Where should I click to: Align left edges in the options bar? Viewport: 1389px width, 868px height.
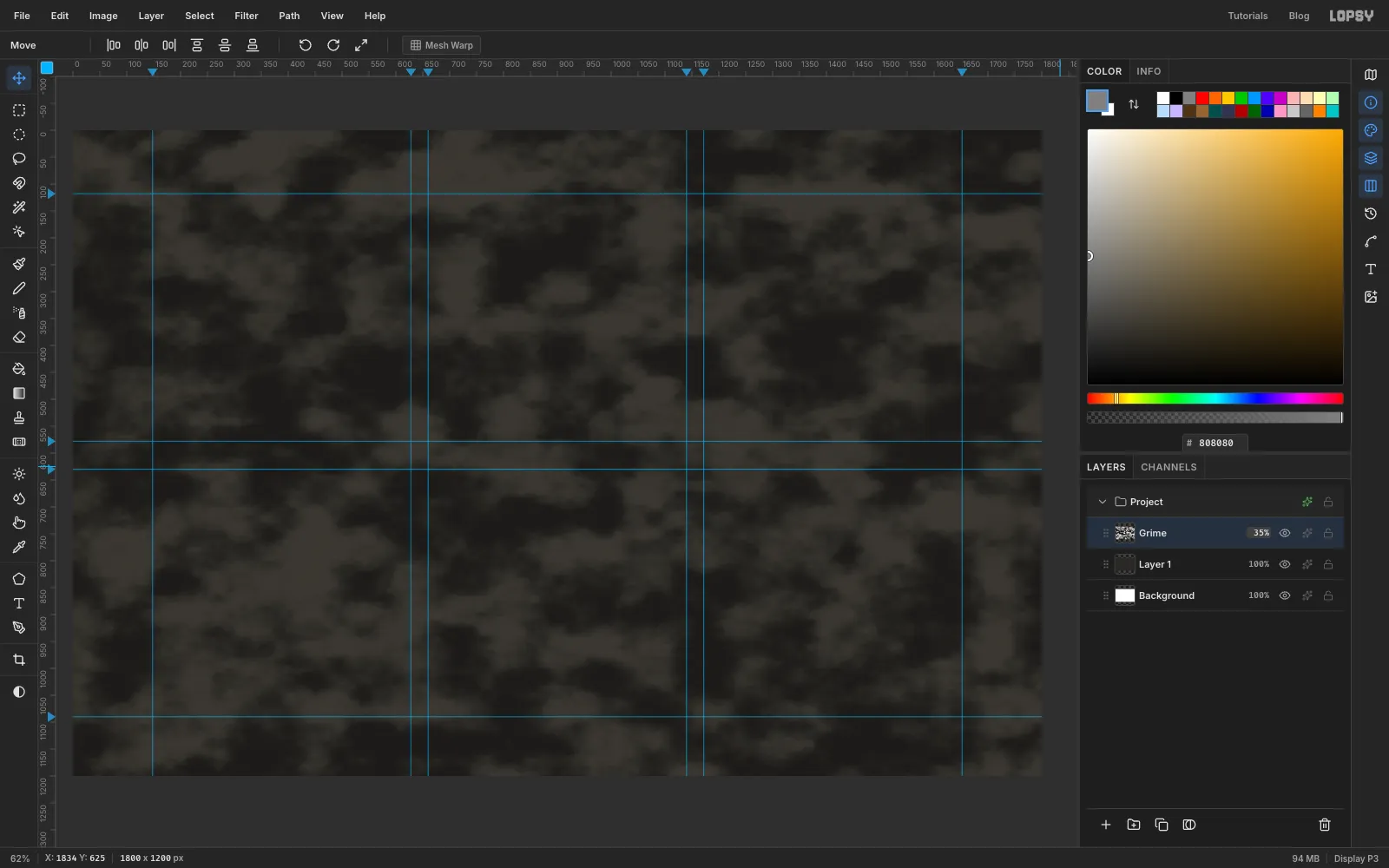pyautogui.click(x=114, y=45)
